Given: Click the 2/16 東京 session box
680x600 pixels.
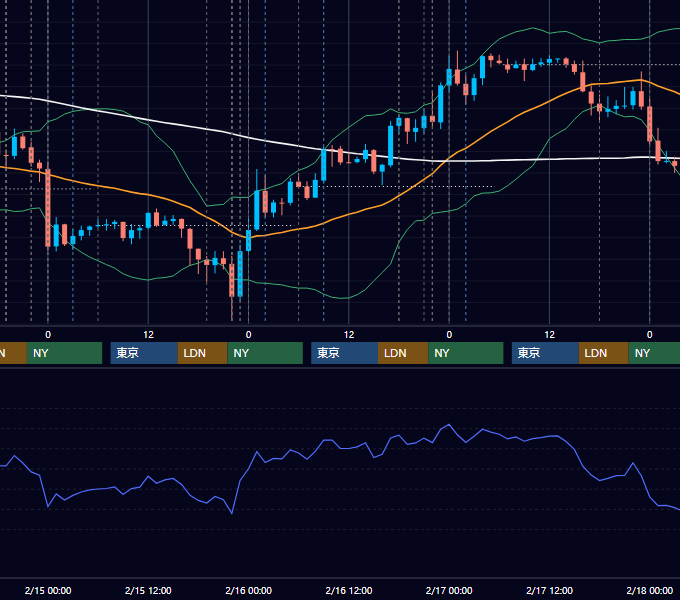Looking at the screenshot, I should point(344,353).
